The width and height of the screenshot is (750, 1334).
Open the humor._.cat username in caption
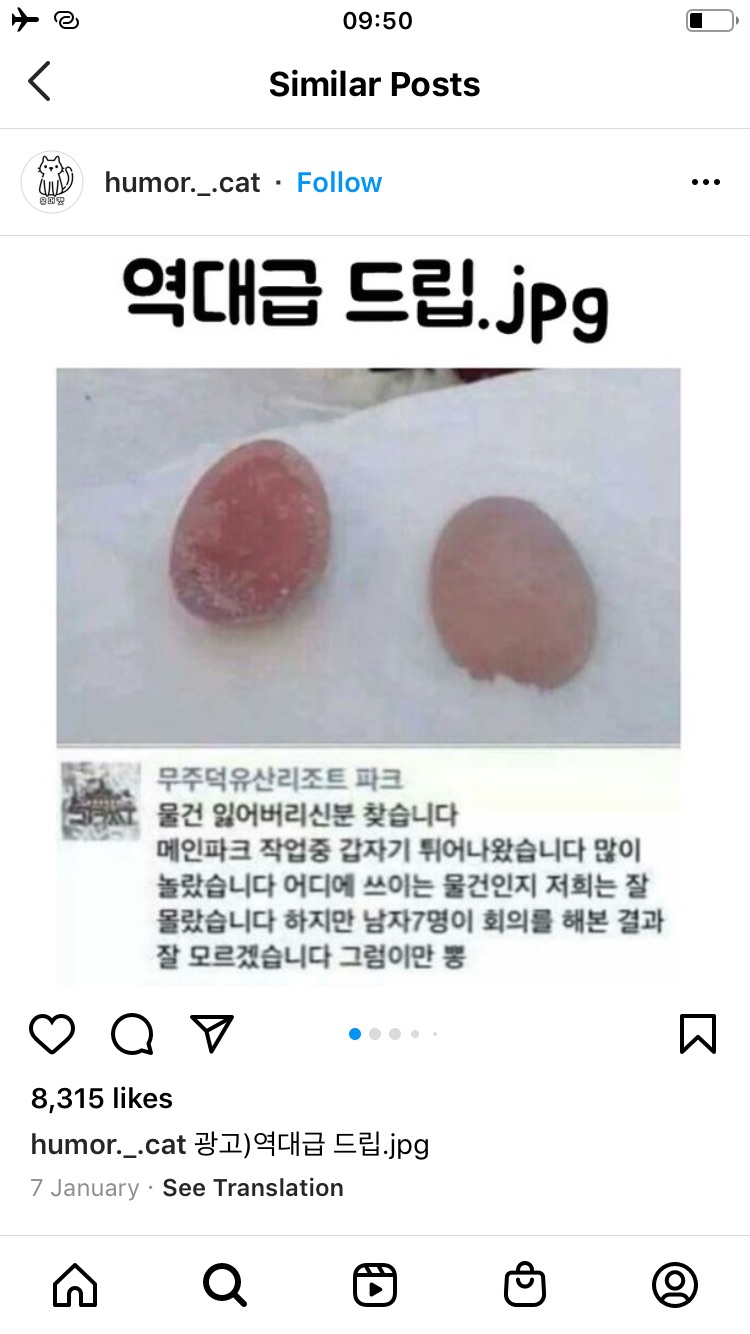109,1144
